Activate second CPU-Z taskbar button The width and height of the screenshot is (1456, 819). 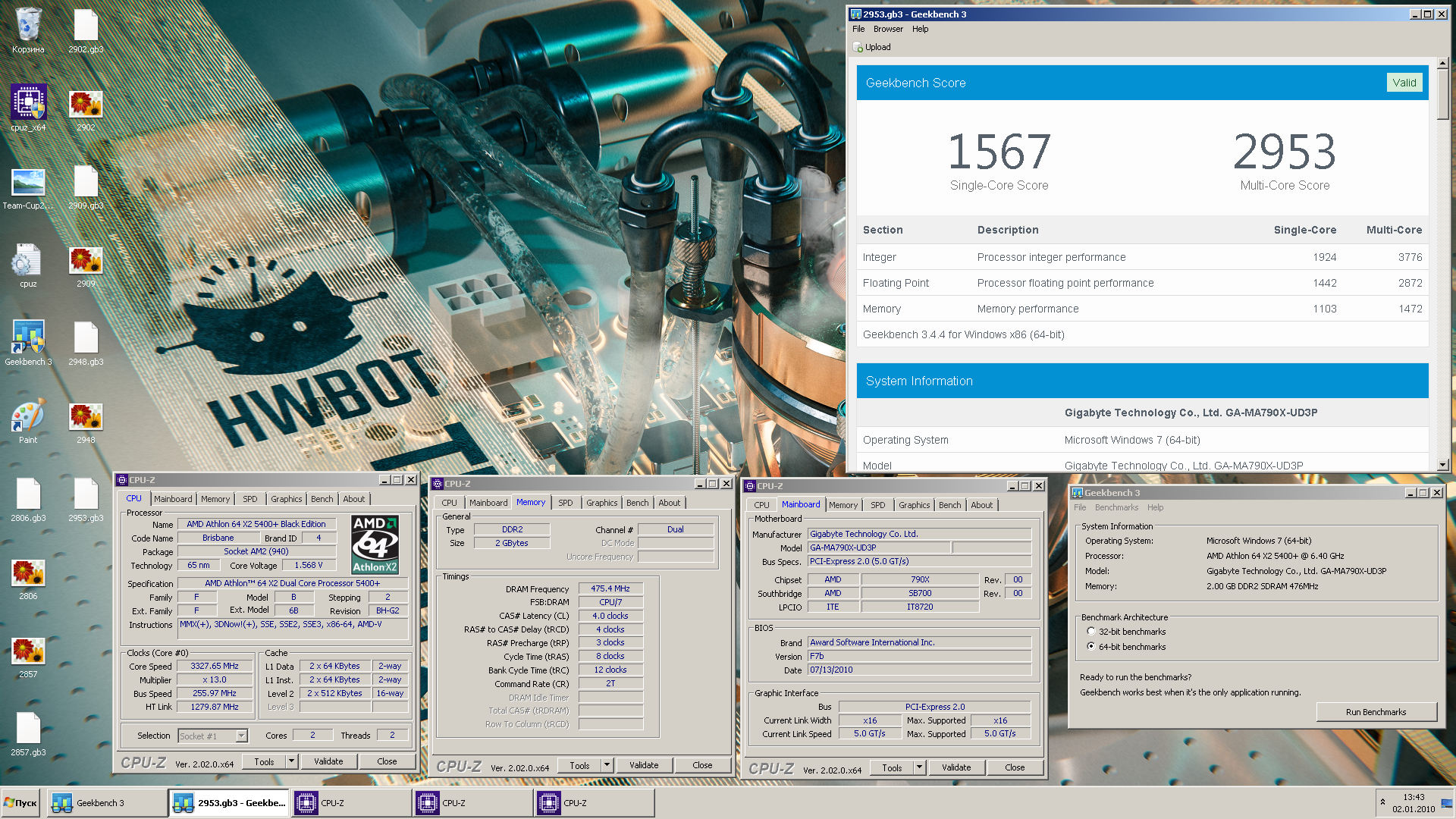pos(472,803)
